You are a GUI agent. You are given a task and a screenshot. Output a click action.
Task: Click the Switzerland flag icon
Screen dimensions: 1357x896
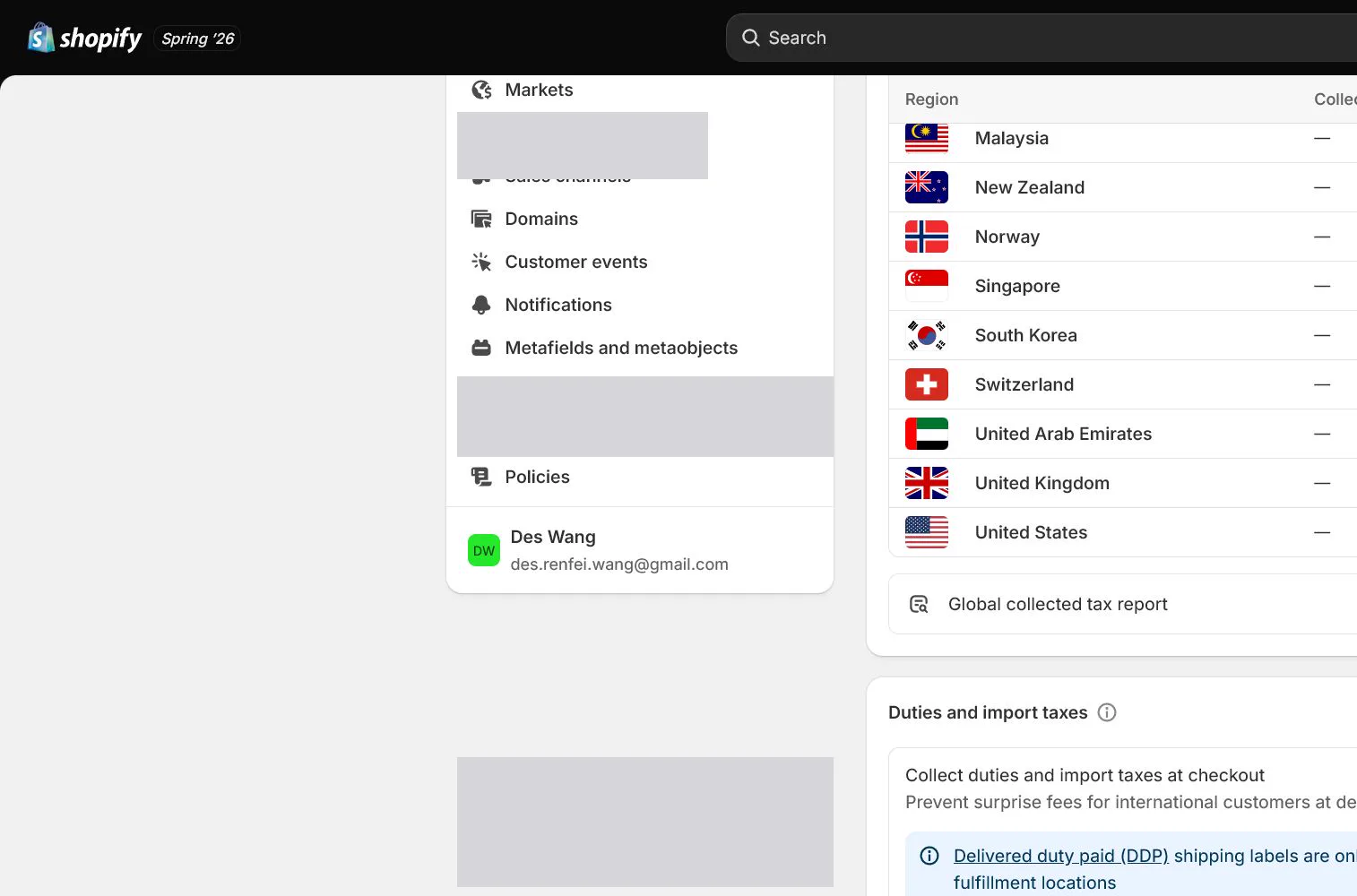pyautogui.click(x=927, y=384)
